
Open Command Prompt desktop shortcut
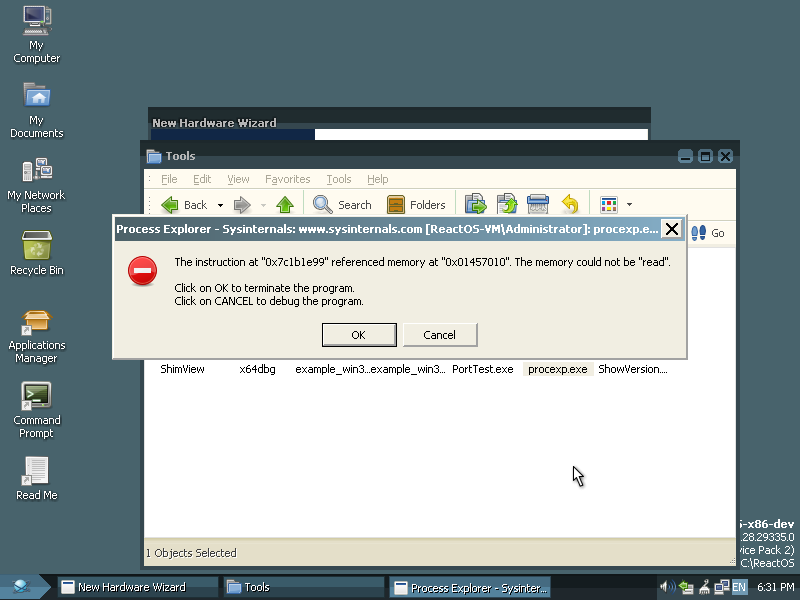tap(37, 410)
